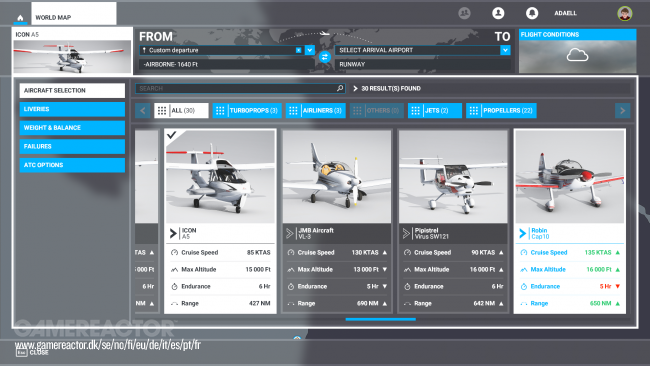
Task: Click the RUNWAY arrival field
Action: pos(423,64)
